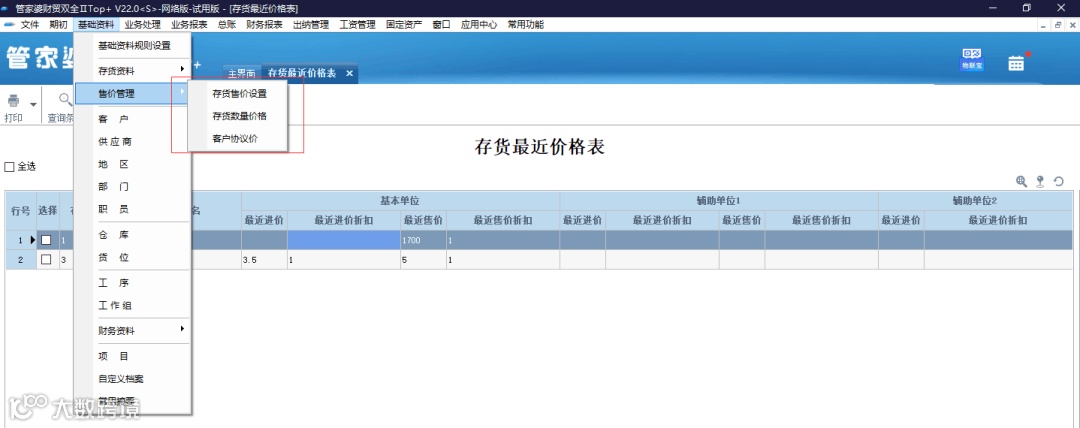
Task: Open the 工资管理 menu
Action: point(357,25)
